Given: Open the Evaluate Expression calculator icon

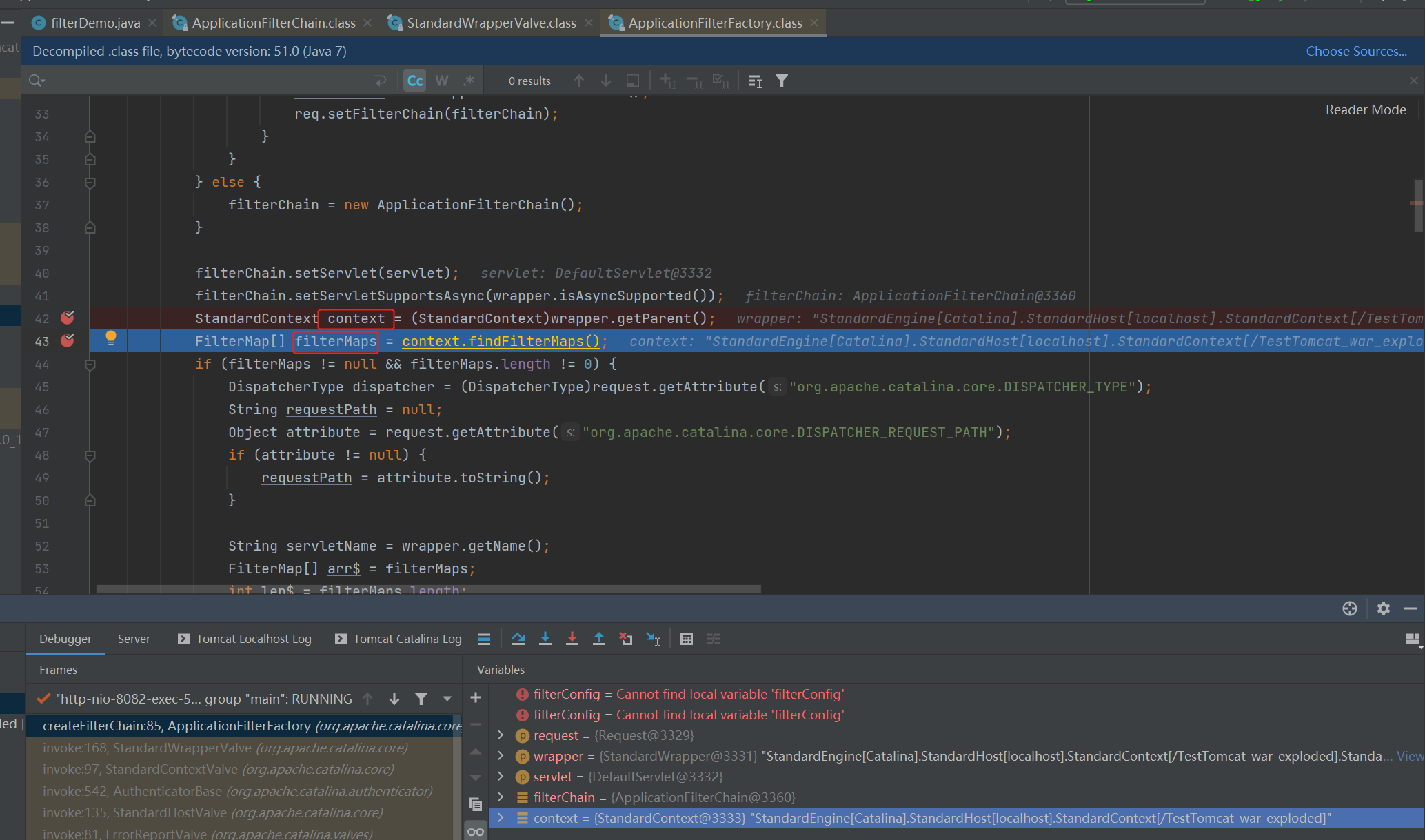Looking at the screenshot, I should coord(687,639).
